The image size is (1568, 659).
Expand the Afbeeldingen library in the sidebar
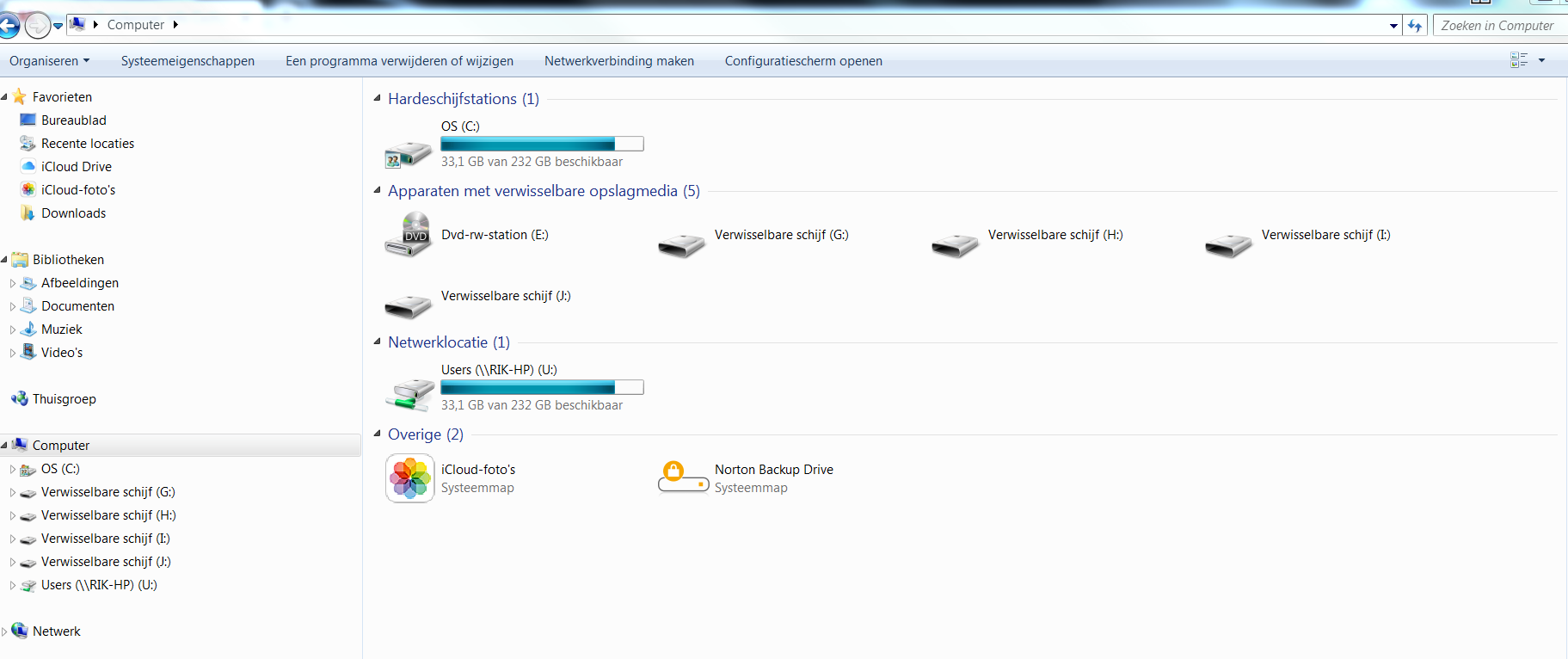(x=13, y=283)
